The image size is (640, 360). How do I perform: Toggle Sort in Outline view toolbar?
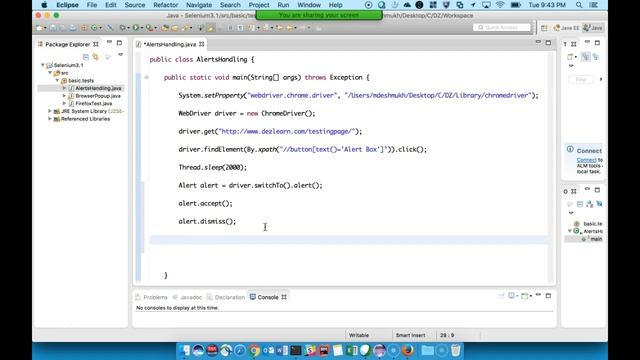coord(589,204)
